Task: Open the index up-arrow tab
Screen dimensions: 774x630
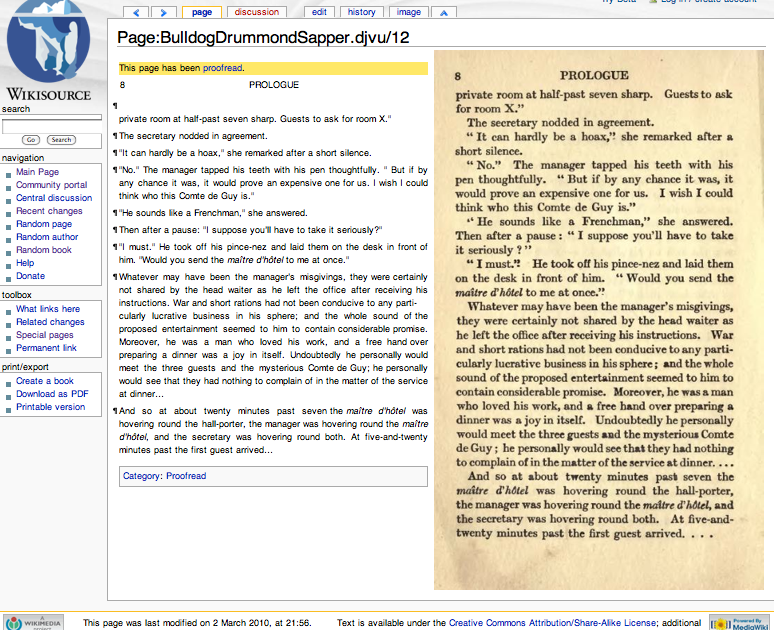Action: coord(444,12)
